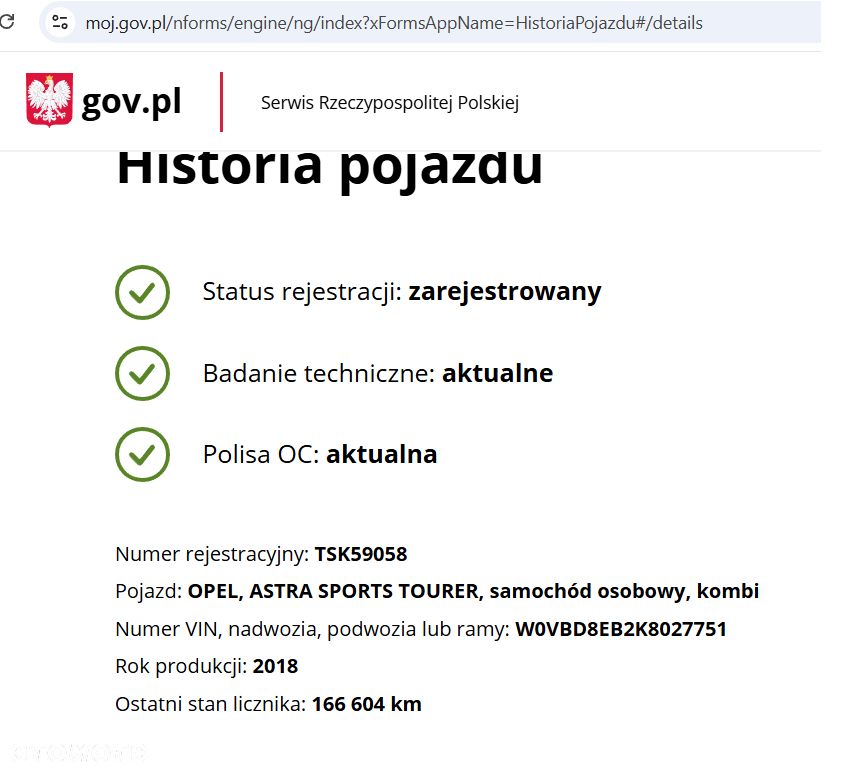Image resolution: width=864 pixels, height=772 pixels.
Task: Click the 'Polisa OC:' label
Action: [261, 455]
